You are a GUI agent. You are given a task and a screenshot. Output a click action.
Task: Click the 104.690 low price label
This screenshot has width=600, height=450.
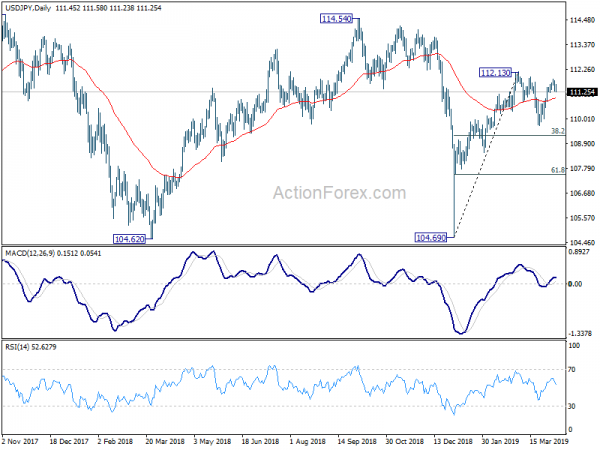pyautogui.click(x=431, y=238)
